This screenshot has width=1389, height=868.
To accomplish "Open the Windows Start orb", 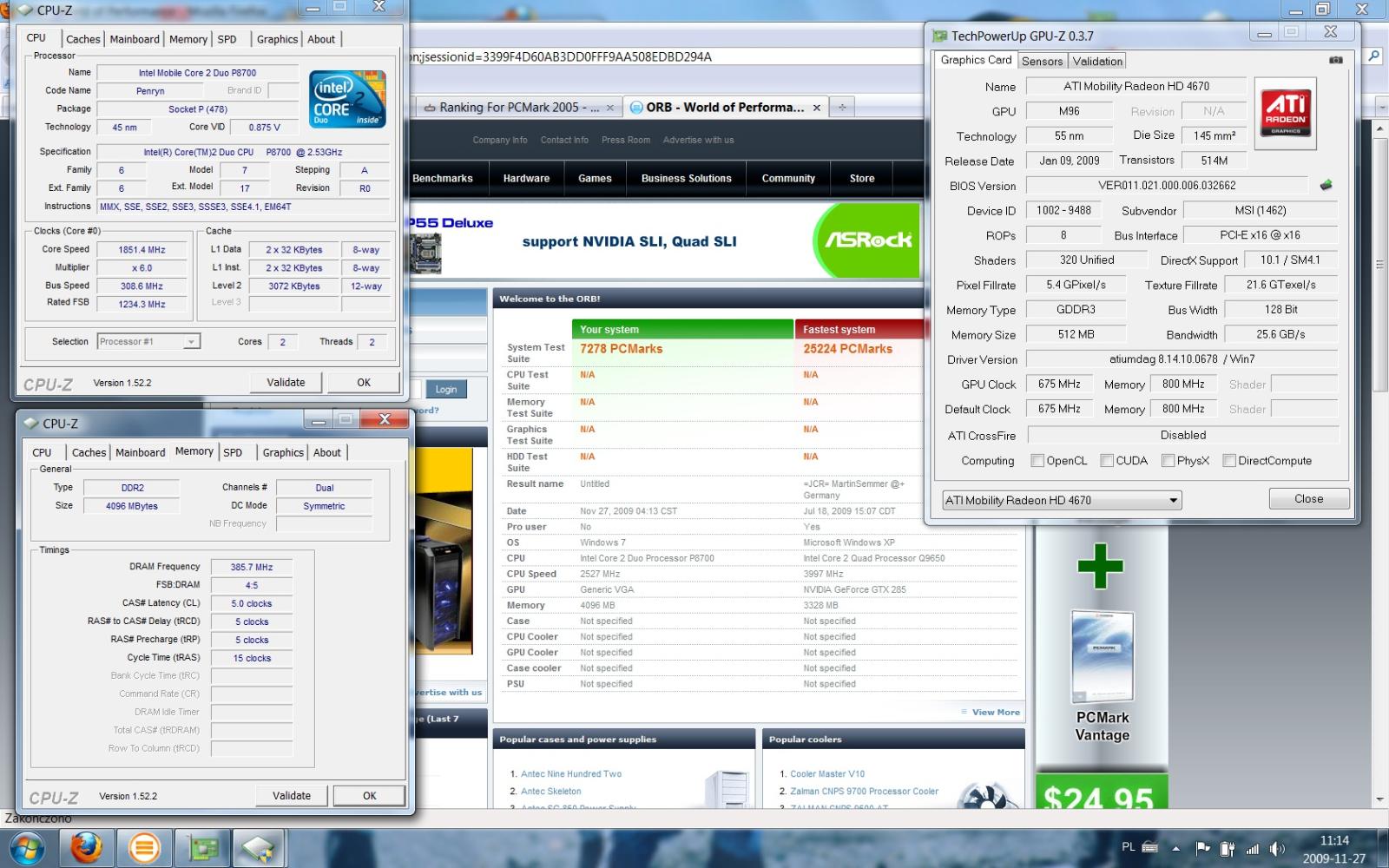I will [x=28, y=848].
